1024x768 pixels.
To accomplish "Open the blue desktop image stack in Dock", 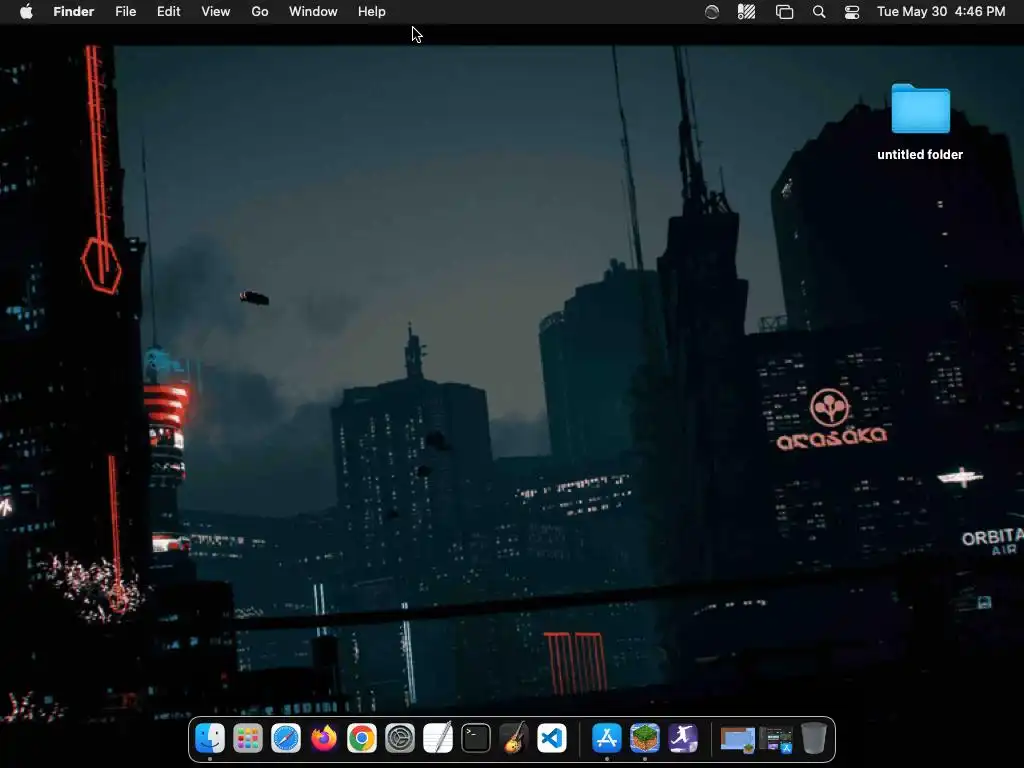I will pyautogui.click(x=737, y=739).
